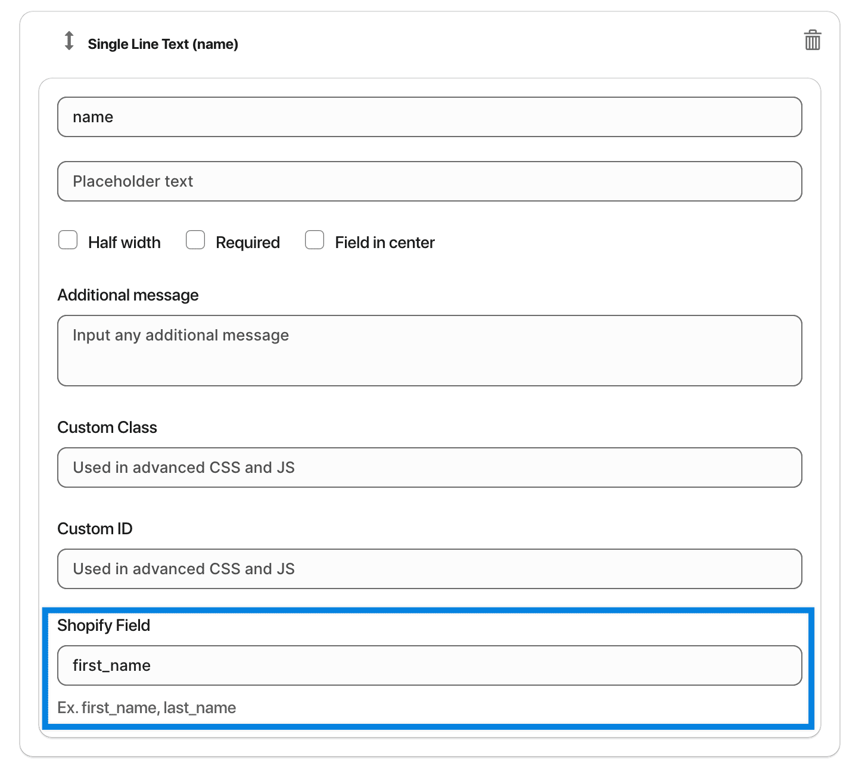Click the 'Field in center' label text
Screen dimensions: 865x768
[385, 243]
